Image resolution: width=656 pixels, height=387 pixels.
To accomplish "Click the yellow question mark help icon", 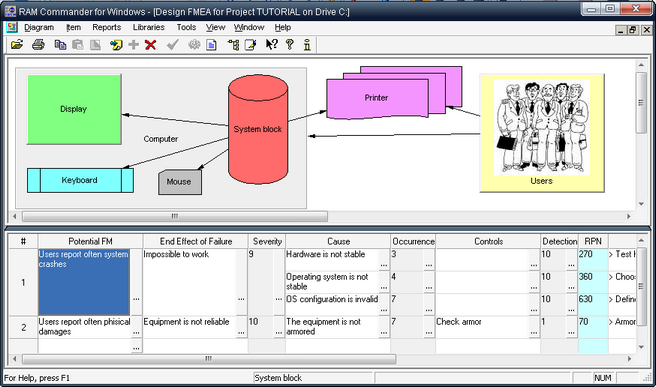I will [290, 44].
